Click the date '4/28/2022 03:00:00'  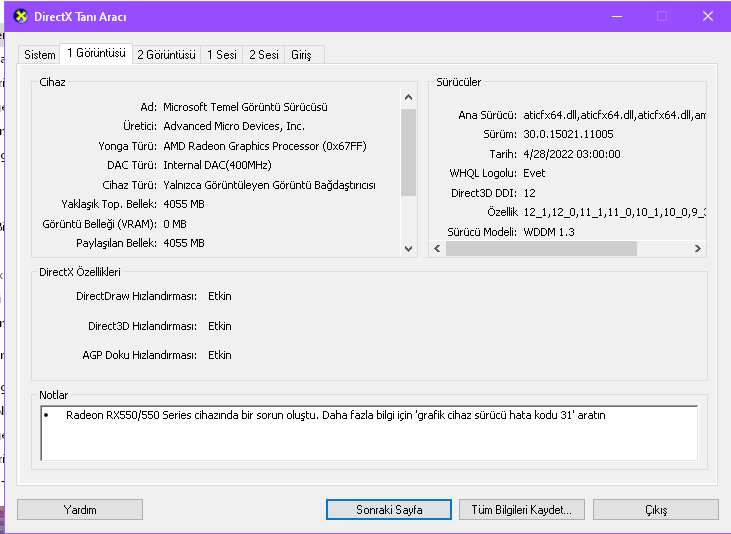coord(572,154)
